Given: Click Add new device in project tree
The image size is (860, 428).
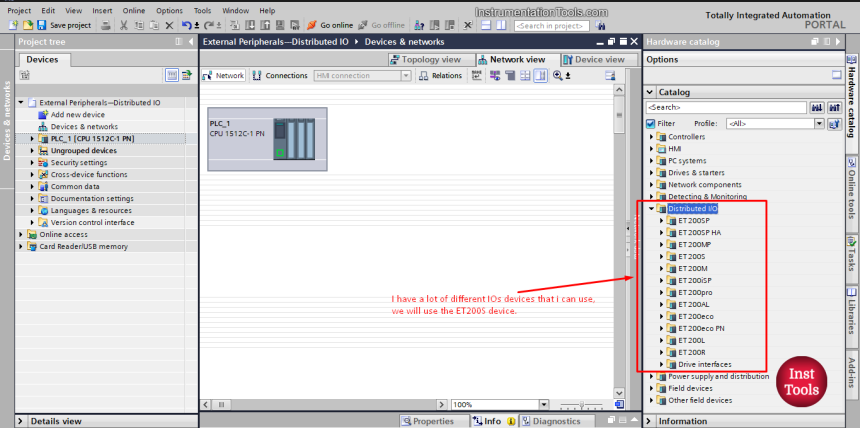Looking at the screenshot, I should pyautogui.click(x=76, y=115).
